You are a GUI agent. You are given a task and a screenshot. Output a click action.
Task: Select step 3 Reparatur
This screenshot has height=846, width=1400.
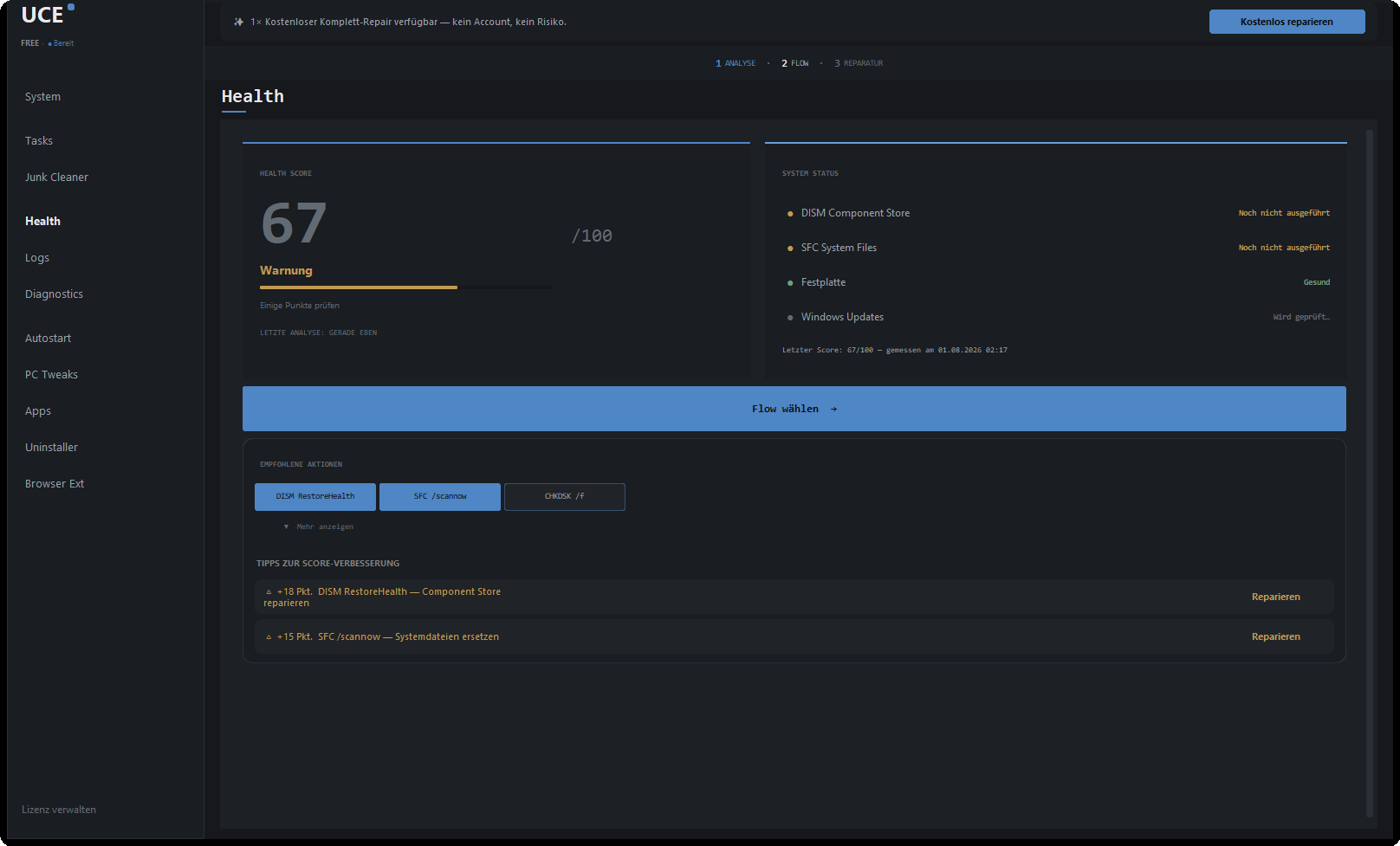tap(859, 63)
